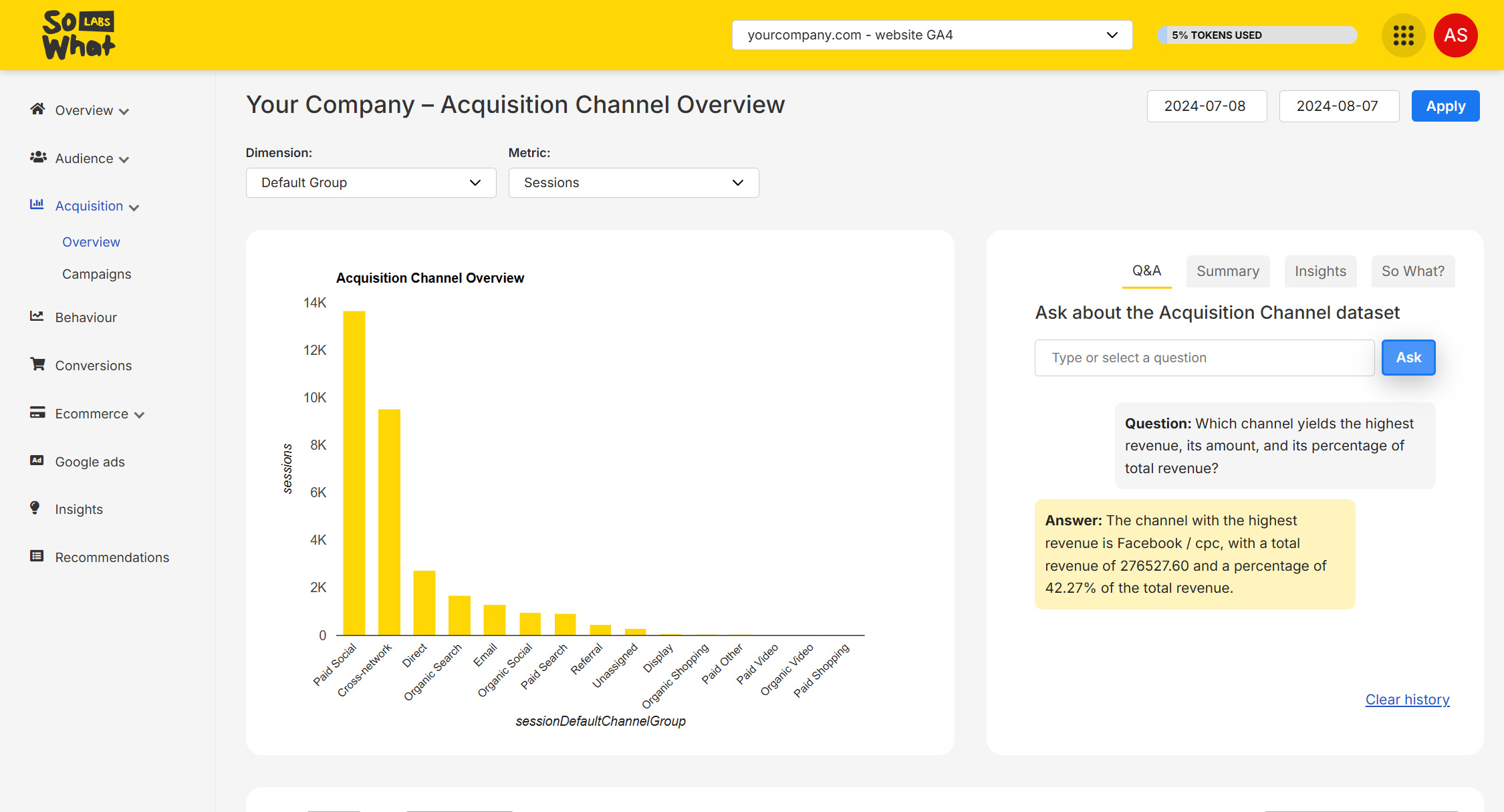Open the Metric Sessions dropdown

(x=634, y=182)
